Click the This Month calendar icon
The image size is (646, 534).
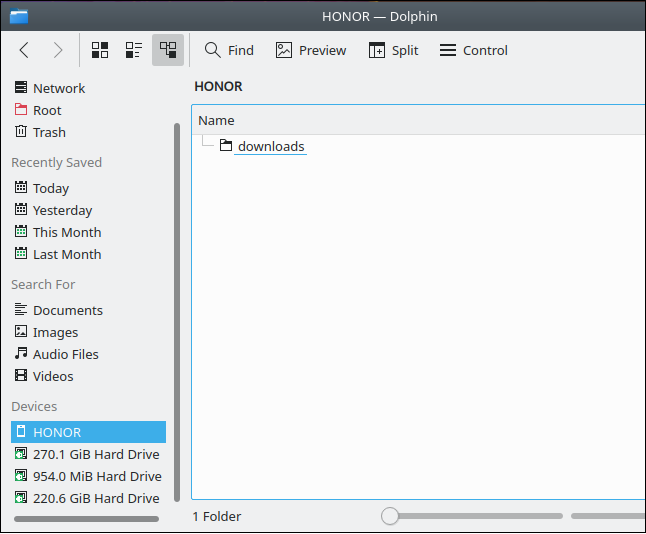click(21, 231)
